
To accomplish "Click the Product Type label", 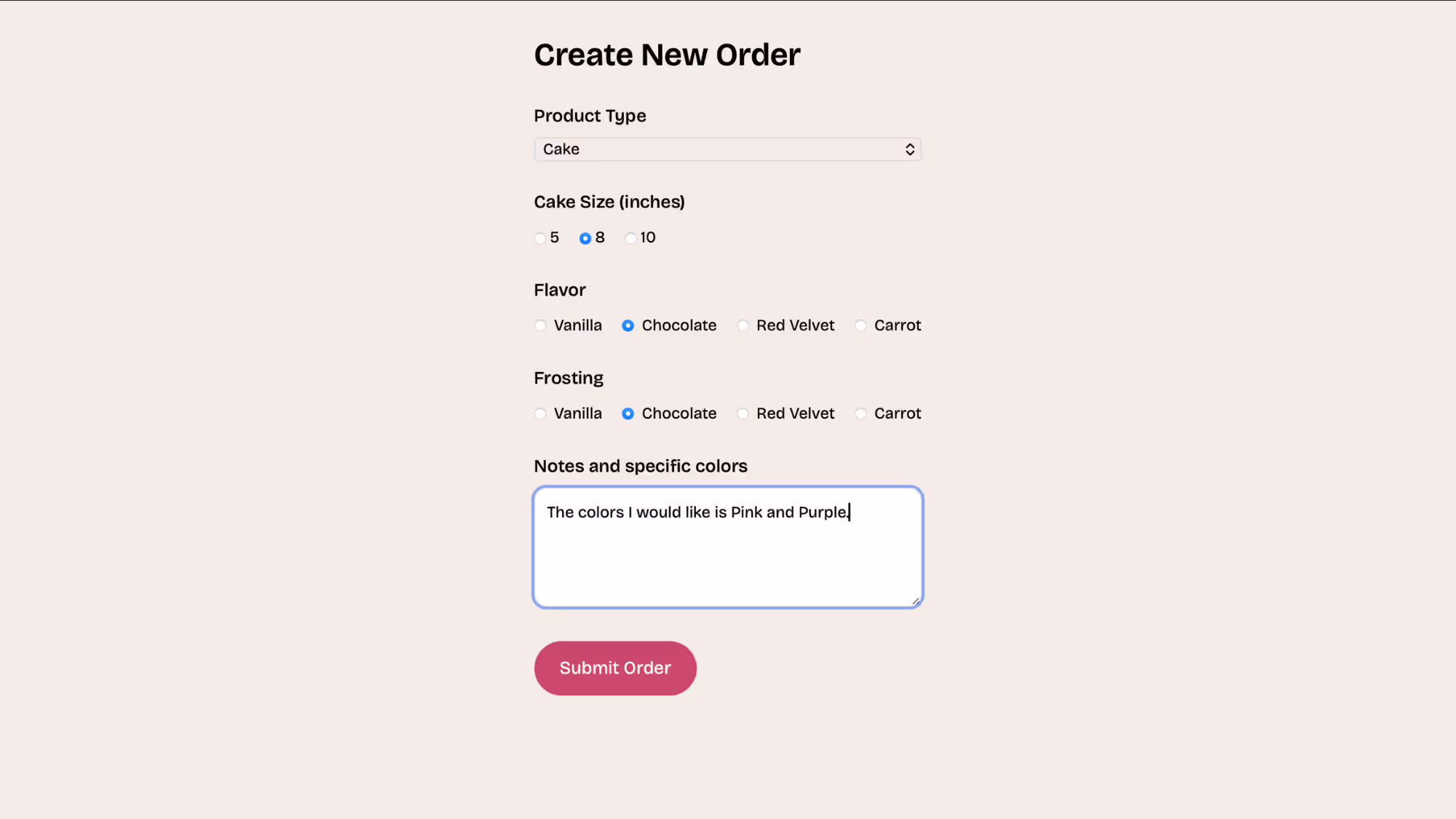I will click(x=590, y=116).
